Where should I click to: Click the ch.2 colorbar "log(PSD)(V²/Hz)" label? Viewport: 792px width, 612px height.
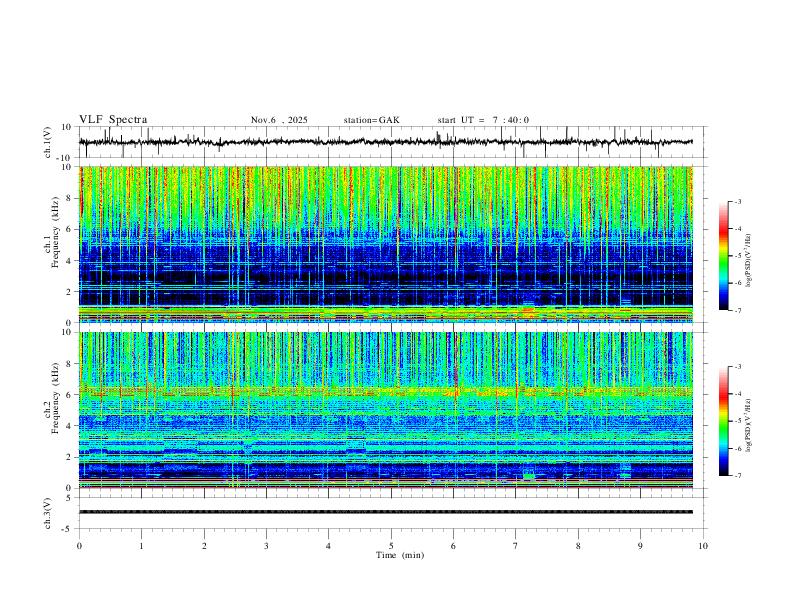pyautogui.click(x=748, y=426)
